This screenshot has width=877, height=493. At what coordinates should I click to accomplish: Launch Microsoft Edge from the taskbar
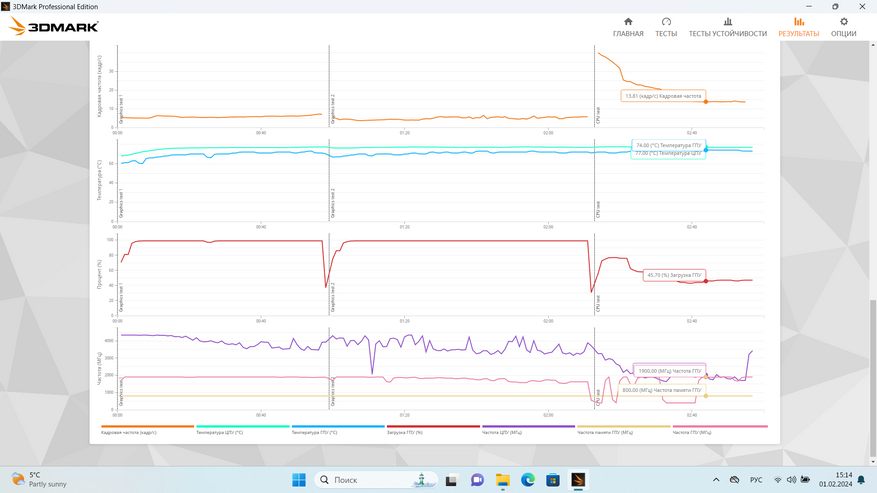[x=527, y=480]
